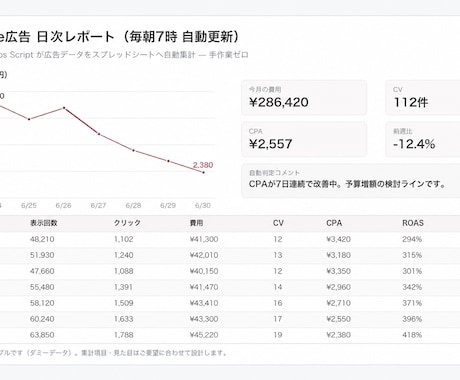Click the 47,660 impressions cell
460x380 pixels.
42,271
